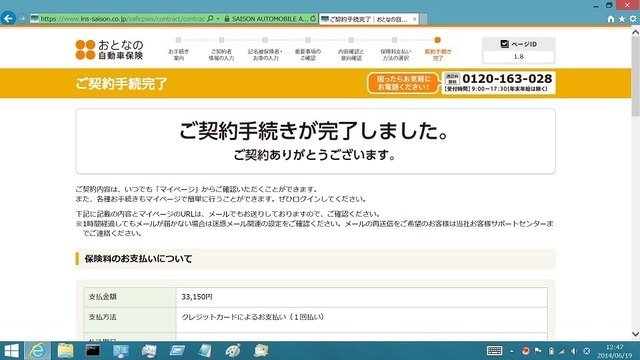
Task: Click the 困ったらお気軽にお電話ください button
Action: (x=403, y=83)
